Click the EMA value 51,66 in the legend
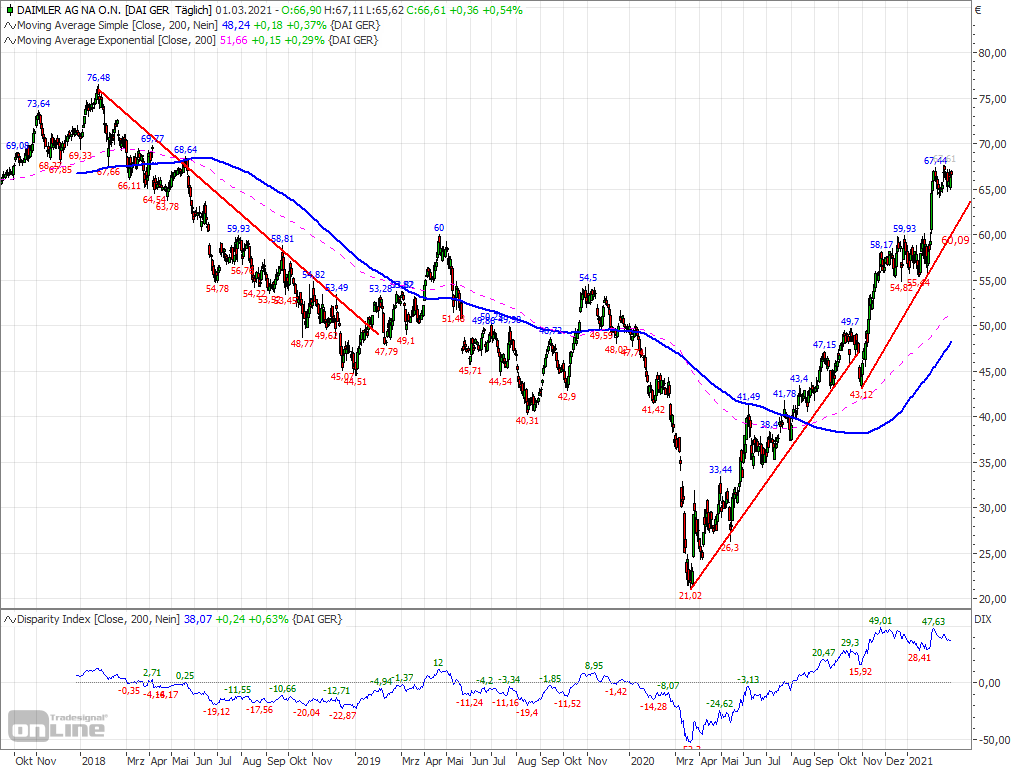The width and height of the screenshot is (1024, 768). pos(233,40)
